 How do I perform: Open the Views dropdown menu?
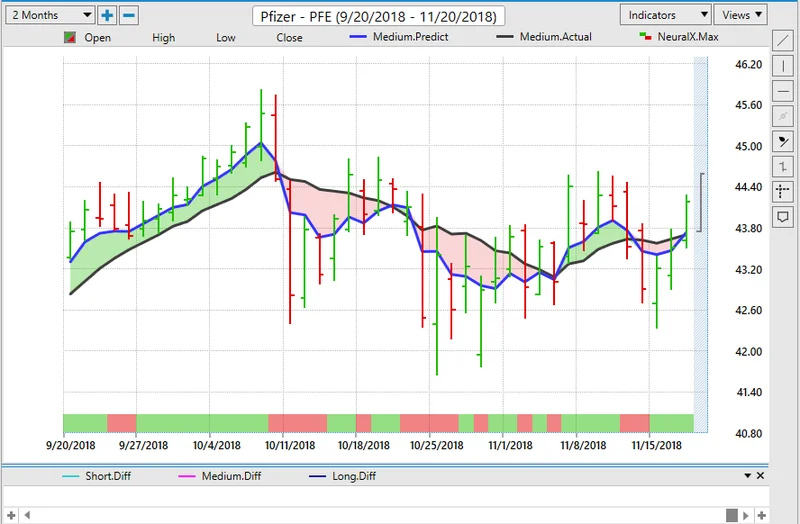point(742,15)
